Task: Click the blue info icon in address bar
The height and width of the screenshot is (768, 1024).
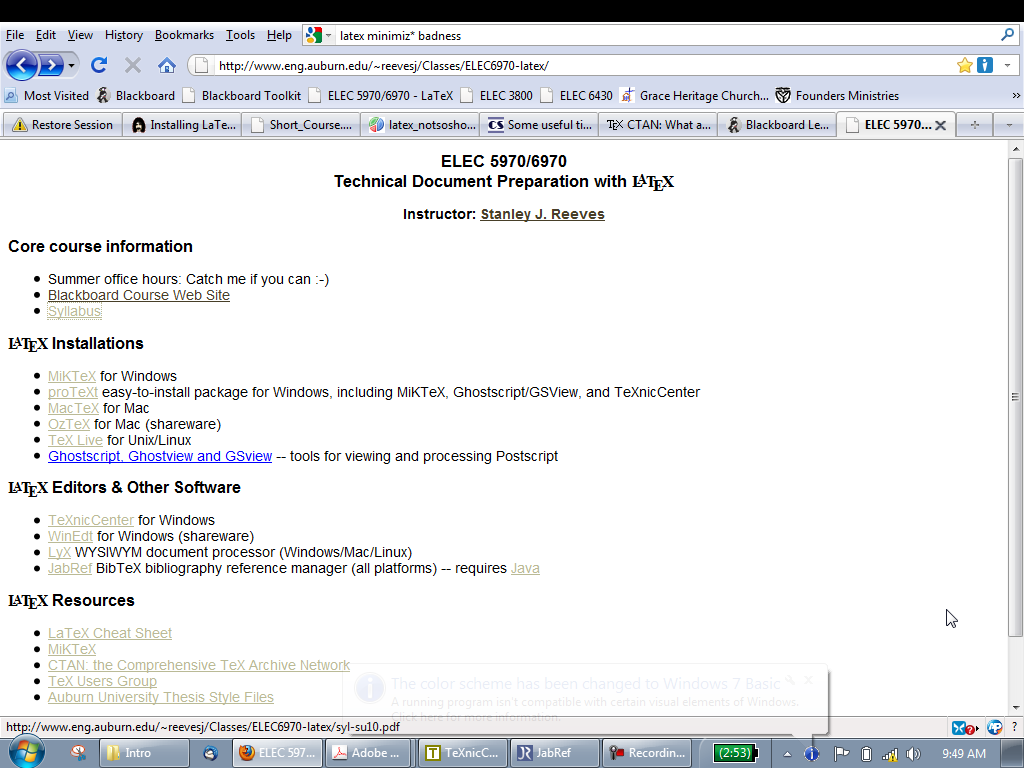Action: click(x=985, y=65)
